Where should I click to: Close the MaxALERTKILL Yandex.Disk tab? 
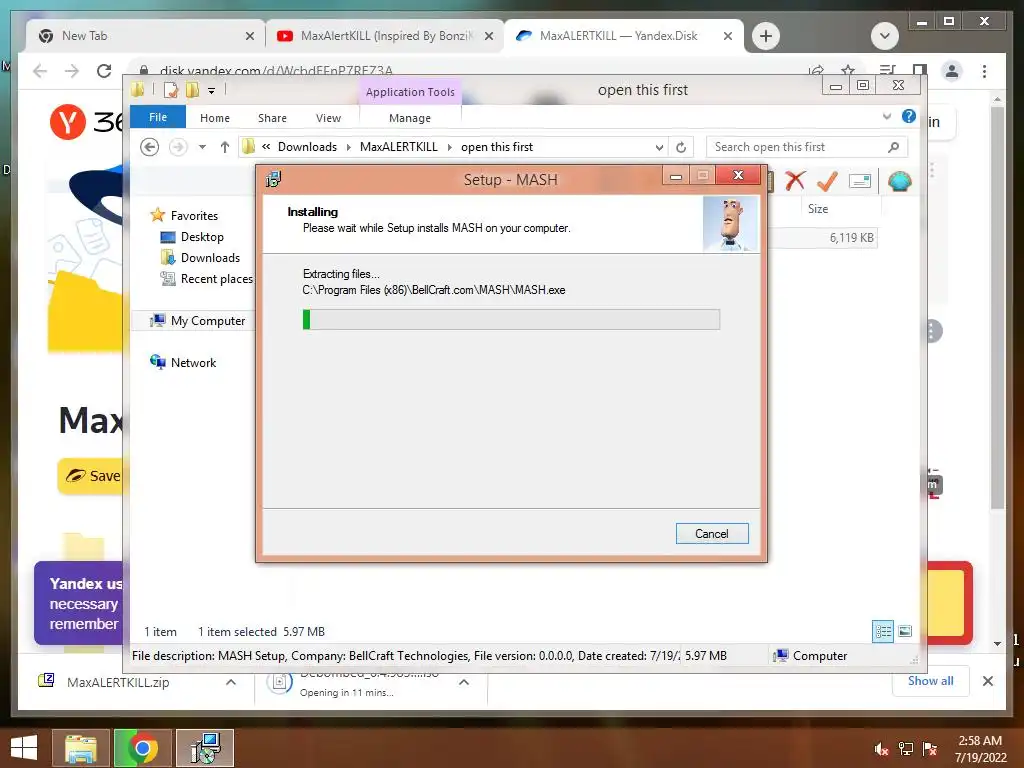[728, 37]
